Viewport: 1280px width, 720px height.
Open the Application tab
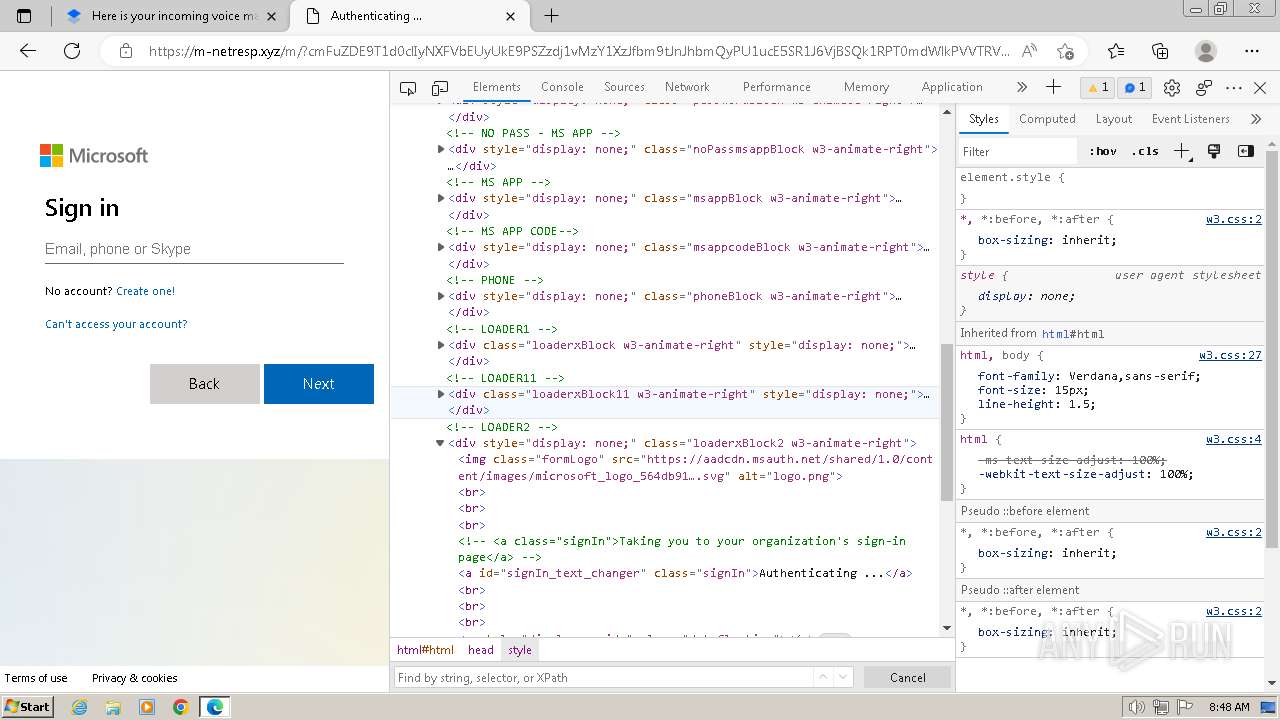(x=952, y=87)
